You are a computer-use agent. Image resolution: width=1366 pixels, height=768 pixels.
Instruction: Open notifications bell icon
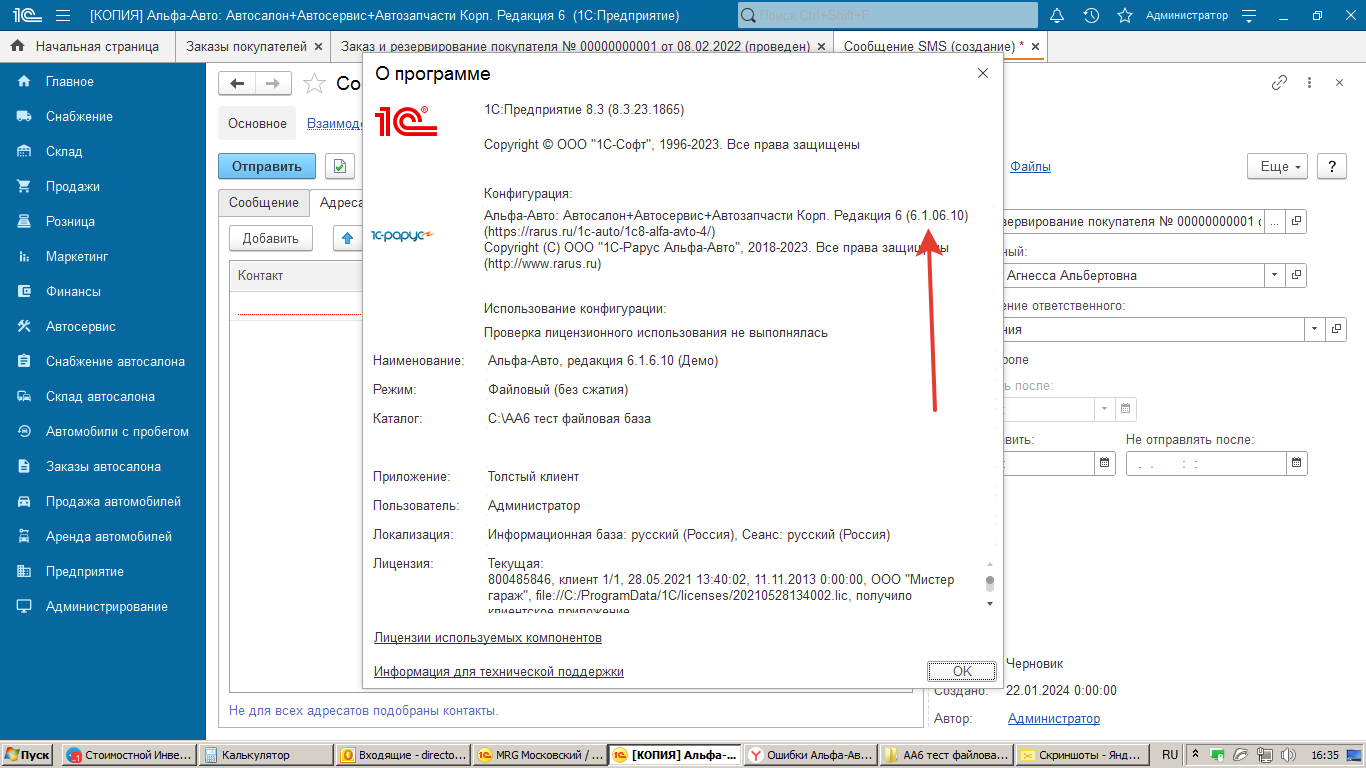(x=1058, y=16)
